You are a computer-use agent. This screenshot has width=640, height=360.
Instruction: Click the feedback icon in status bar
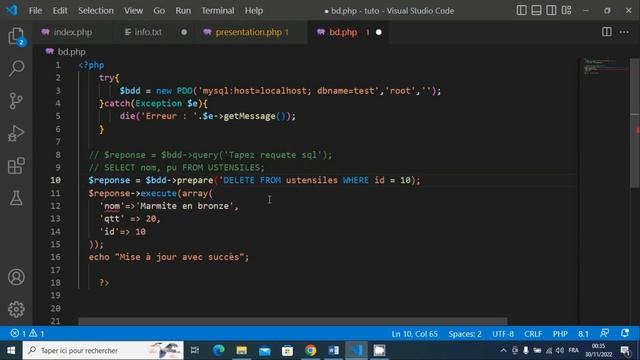(604, 333)
